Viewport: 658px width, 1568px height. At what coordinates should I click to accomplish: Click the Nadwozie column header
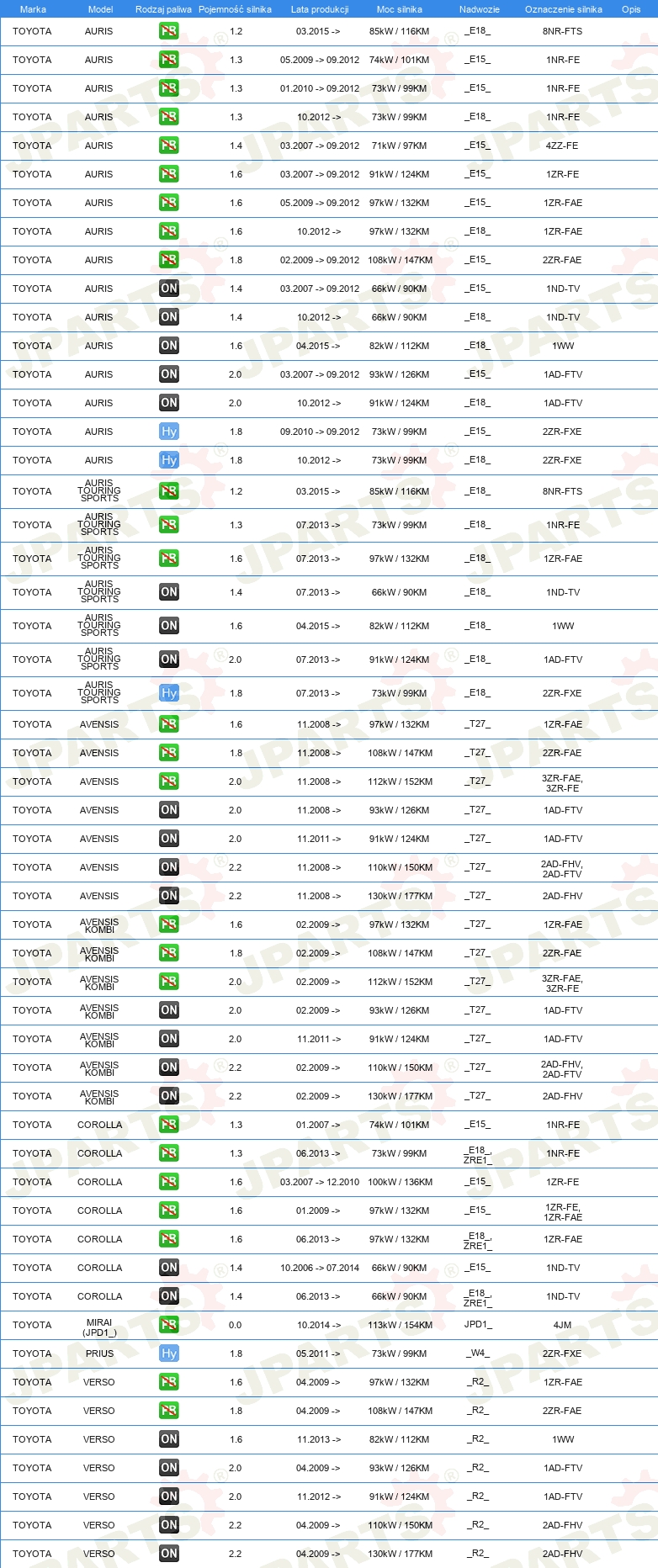480,9
